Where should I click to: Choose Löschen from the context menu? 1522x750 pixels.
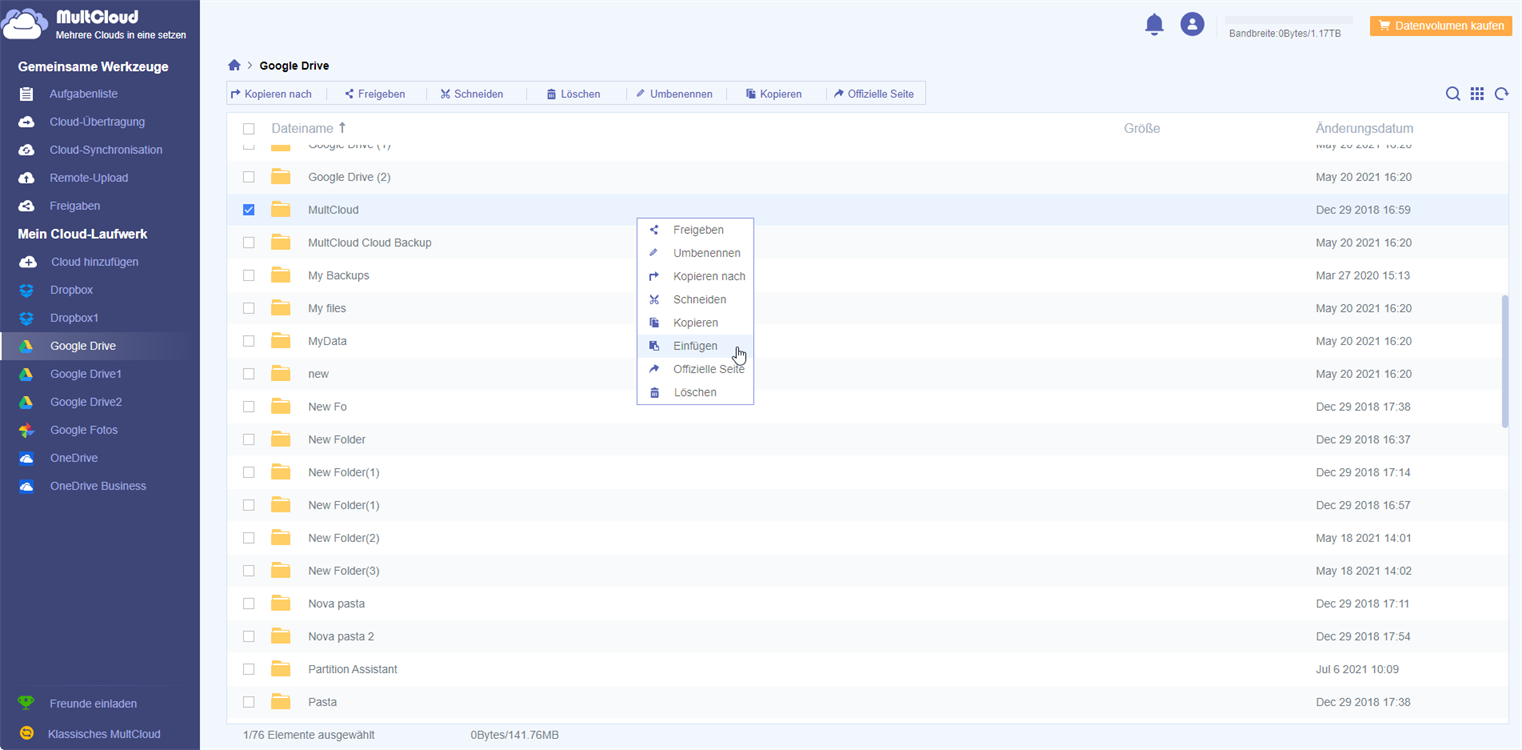pos(695,393)
